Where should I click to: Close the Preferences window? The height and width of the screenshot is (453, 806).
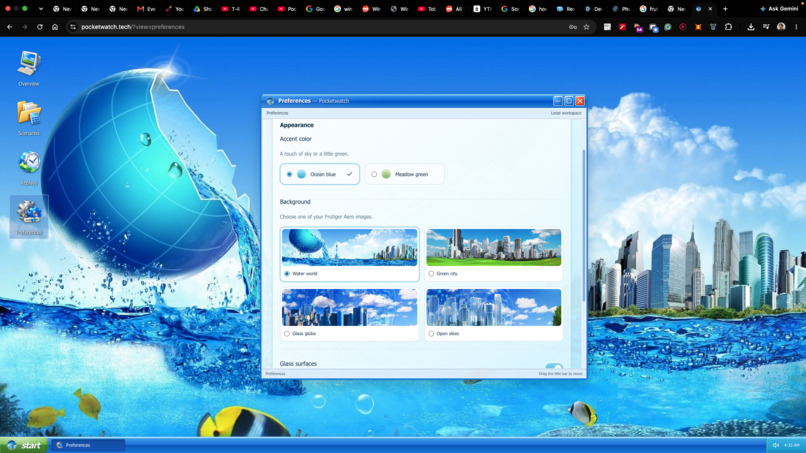[x=580, y=101]
